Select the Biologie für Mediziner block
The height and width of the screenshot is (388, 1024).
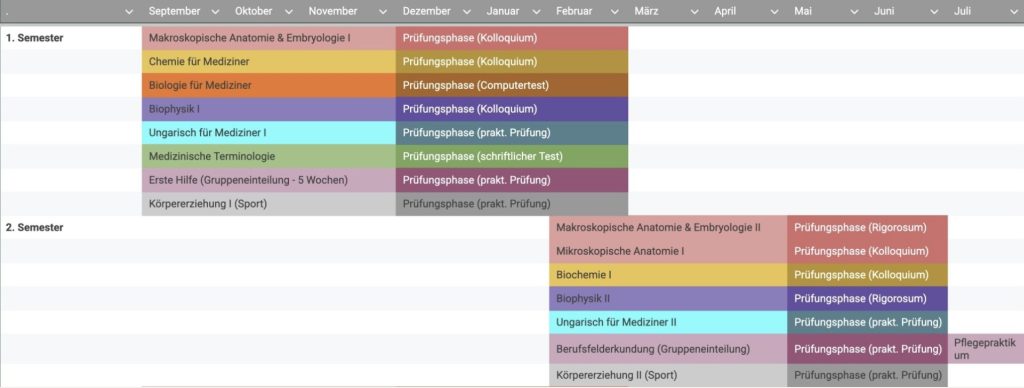point(268,85)
